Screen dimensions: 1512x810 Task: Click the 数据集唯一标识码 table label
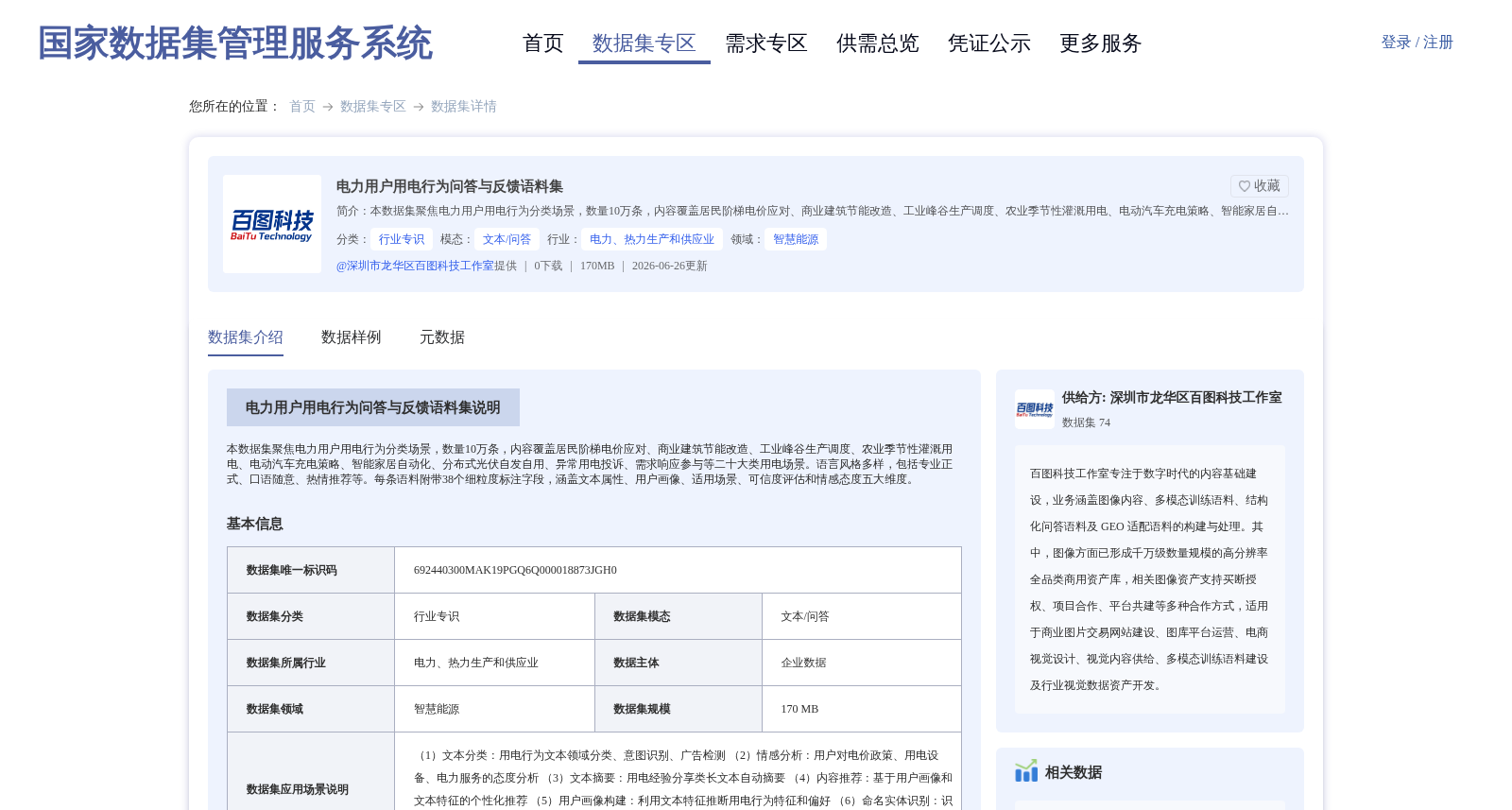pos(292,570)
